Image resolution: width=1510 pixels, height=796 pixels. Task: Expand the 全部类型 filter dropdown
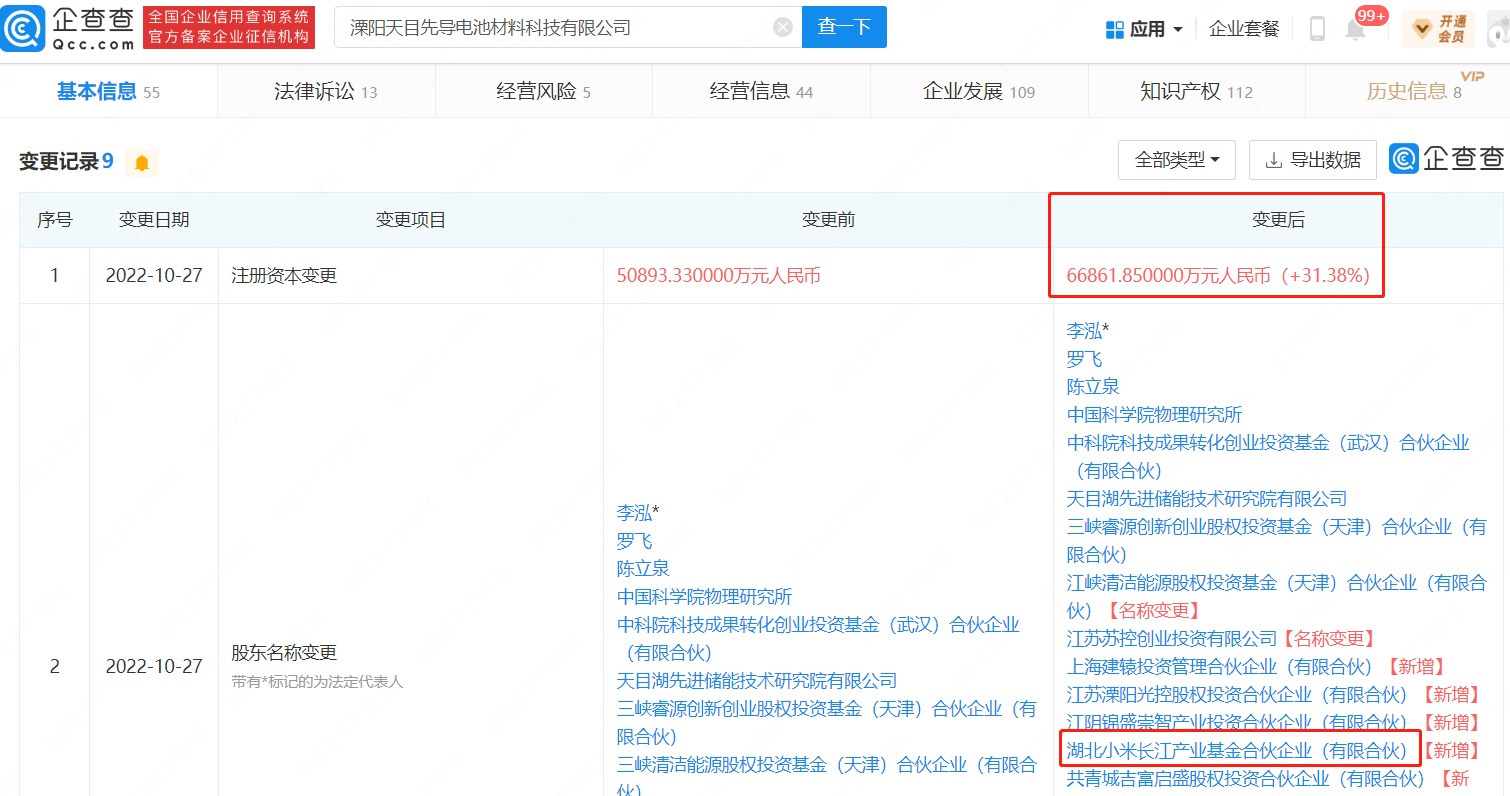(x=1177, y=160)
